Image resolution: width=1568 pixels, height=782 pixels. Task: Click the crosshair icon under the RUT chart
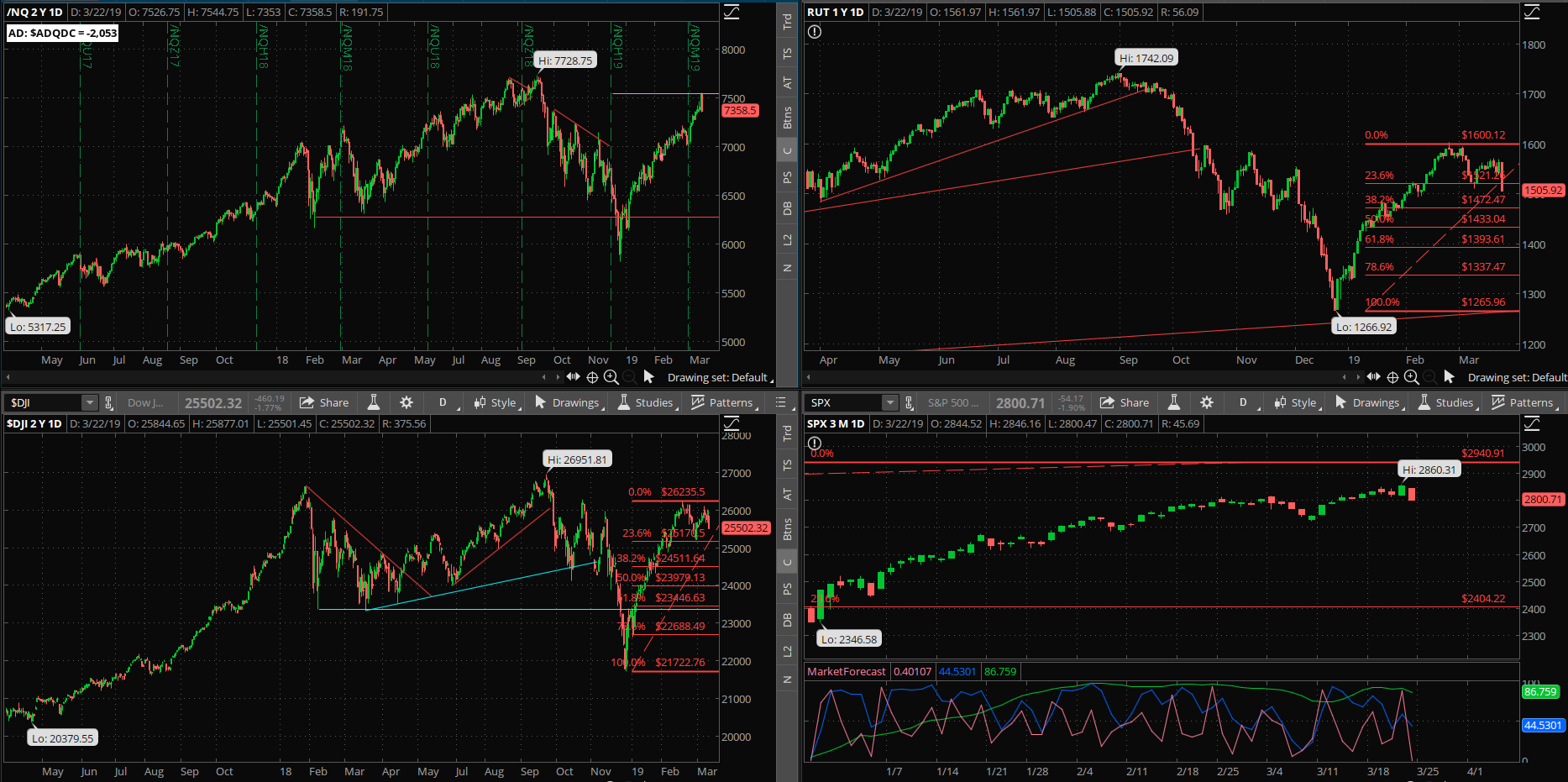[x=1392, y=377]
